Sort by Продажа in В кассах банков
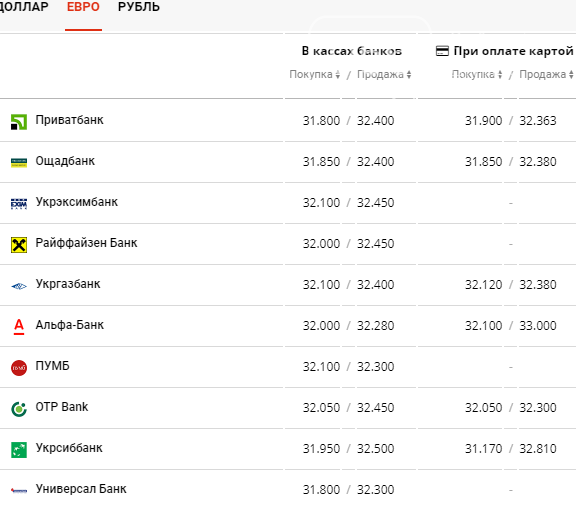Viewport: 576px width, 509px height. click(384, 75)
